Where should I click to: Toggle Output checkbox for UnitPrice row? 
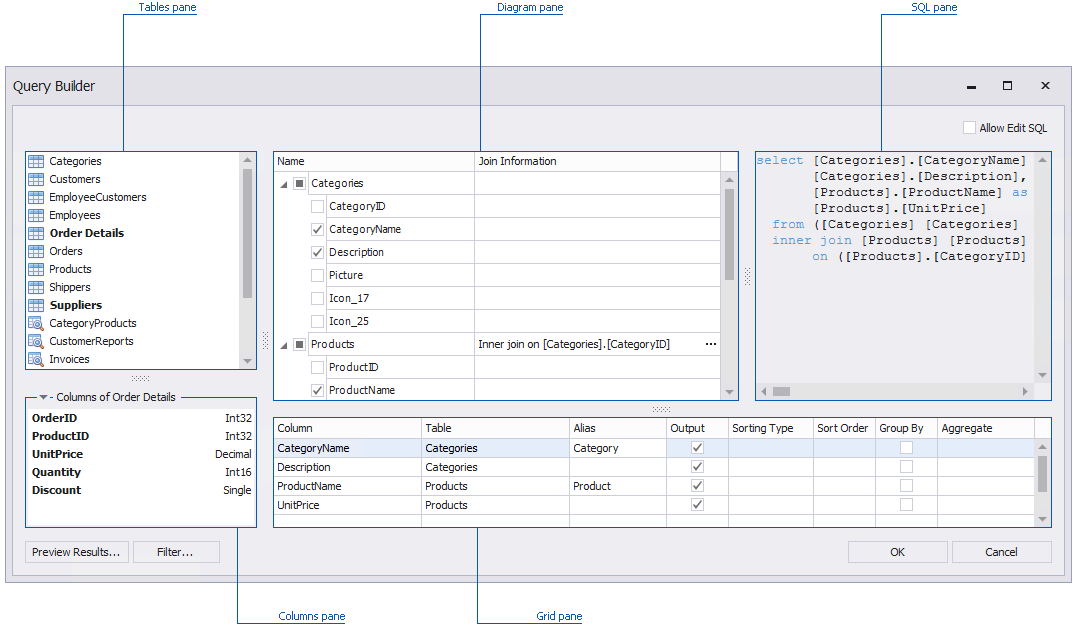(697, 505)
